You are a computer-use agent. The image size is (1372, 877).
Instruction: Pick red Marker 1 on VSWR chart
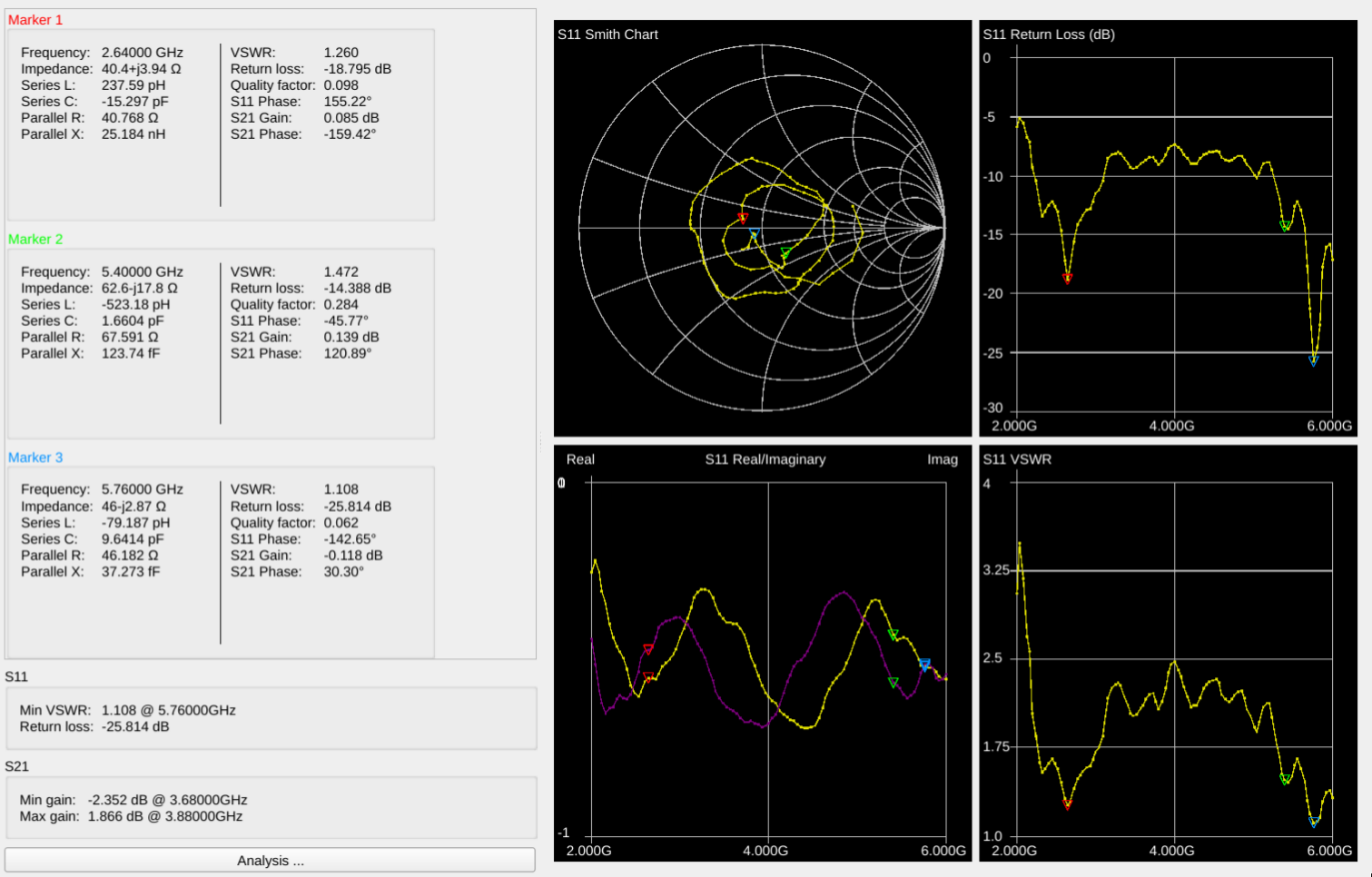1067,803
